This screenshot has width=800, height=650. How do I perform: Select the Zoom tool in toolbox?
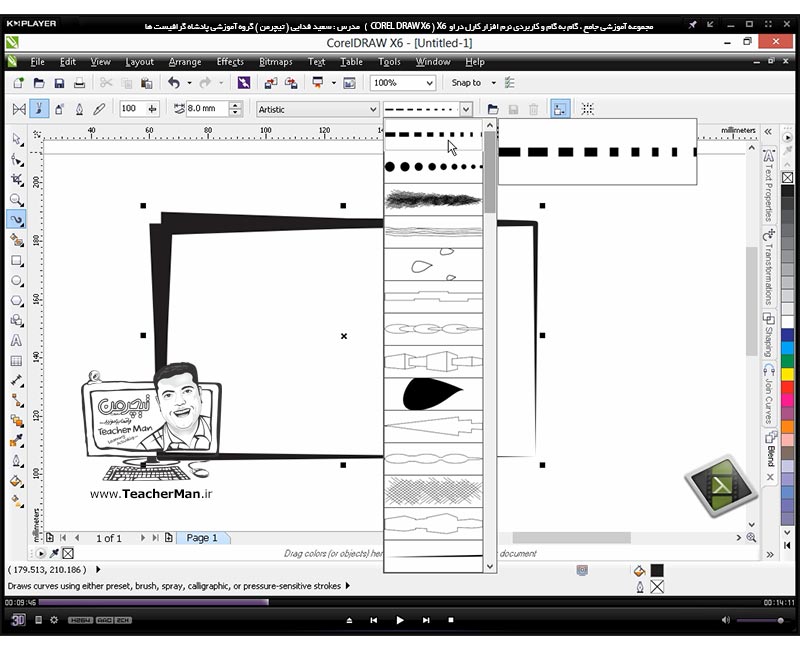(17, 199)
